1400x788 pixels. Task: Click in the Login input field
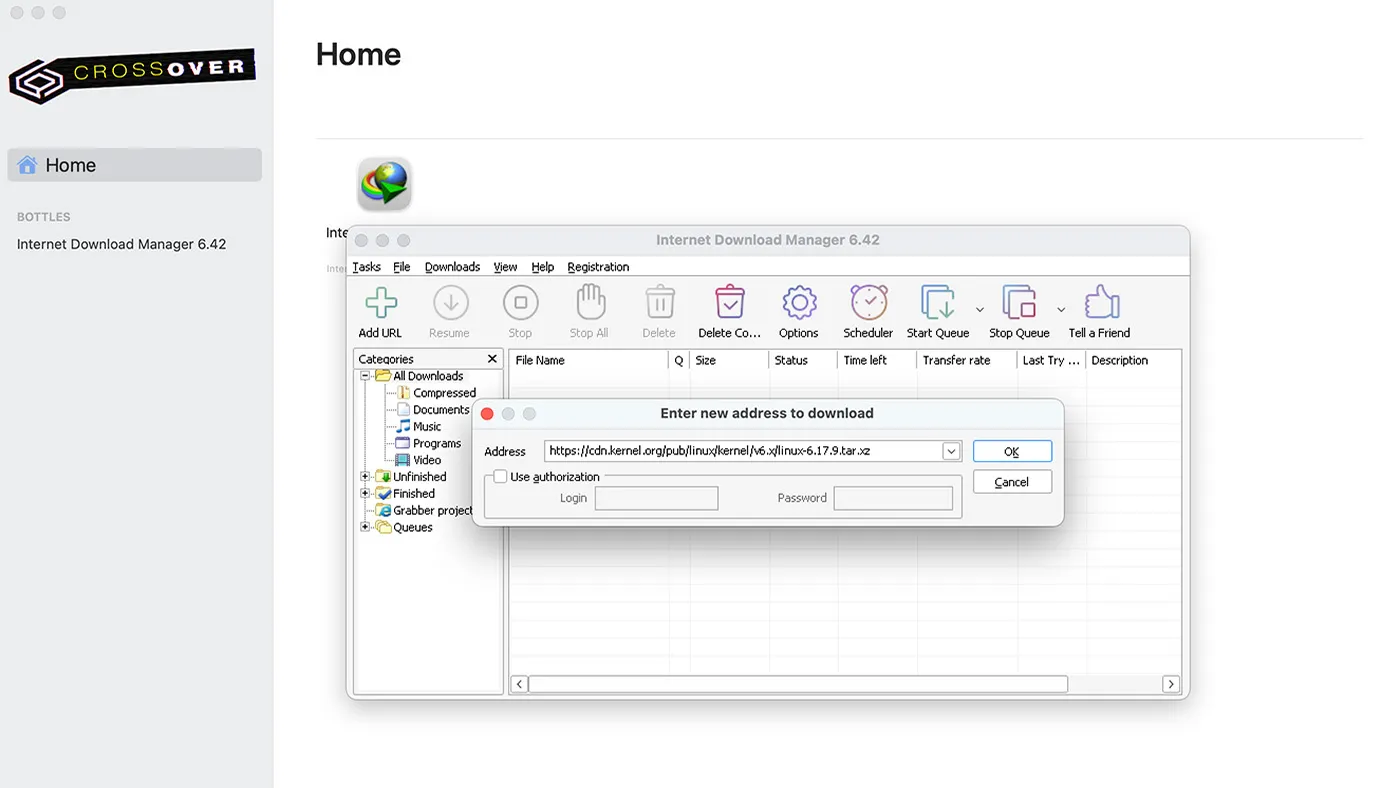pyautogui.click(x=655, y=497)
